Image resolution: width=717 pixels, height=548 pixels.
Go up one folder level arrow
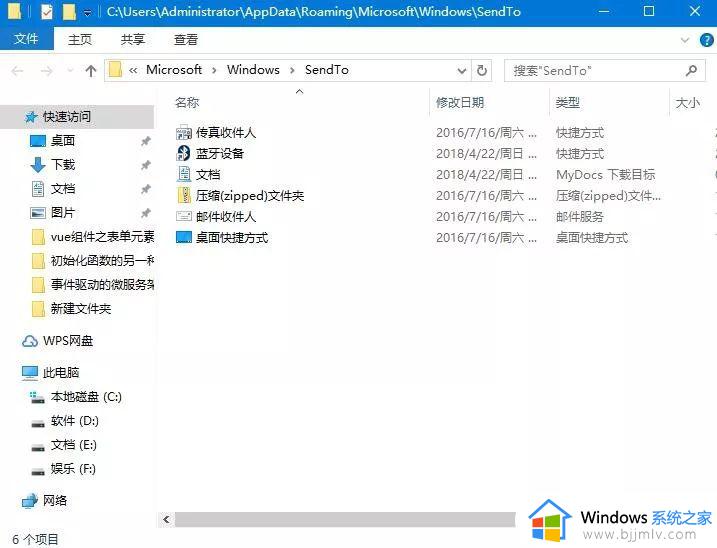click(x=91, y=71)
